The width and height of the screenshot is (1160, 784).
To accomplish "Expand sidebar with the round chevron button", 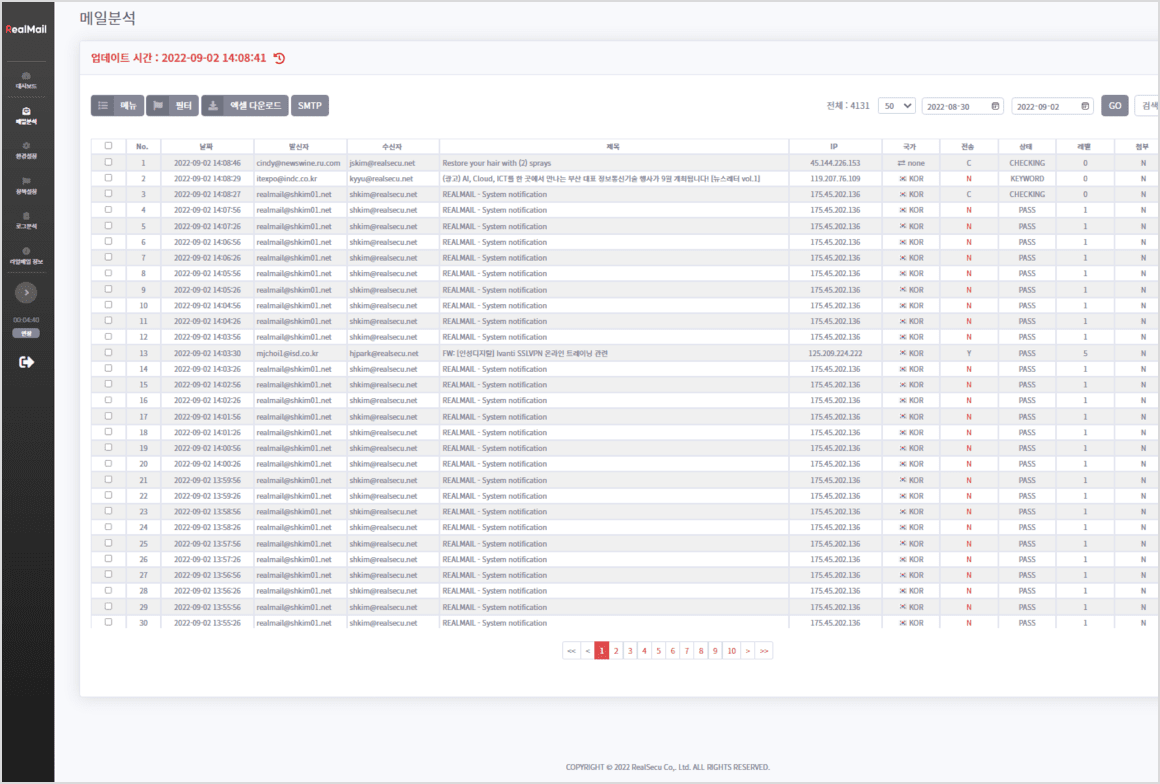I will click(x=26, y=293).
